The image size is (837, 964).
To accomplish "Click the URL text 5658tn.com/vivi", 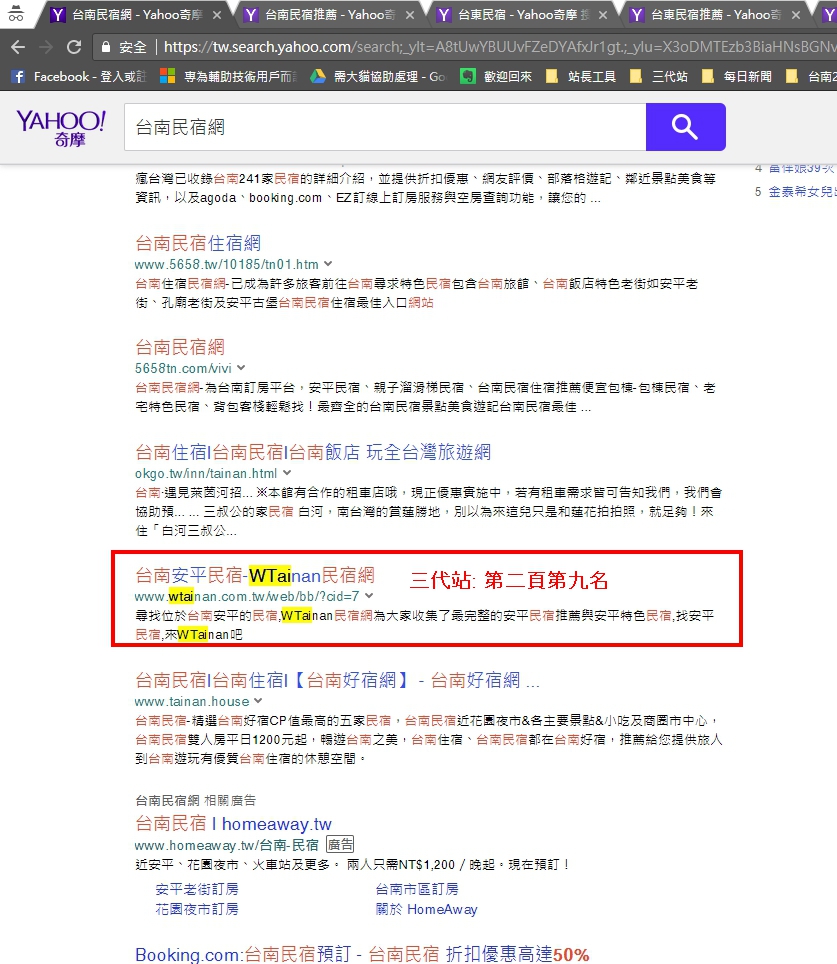I will coord(183,368).
